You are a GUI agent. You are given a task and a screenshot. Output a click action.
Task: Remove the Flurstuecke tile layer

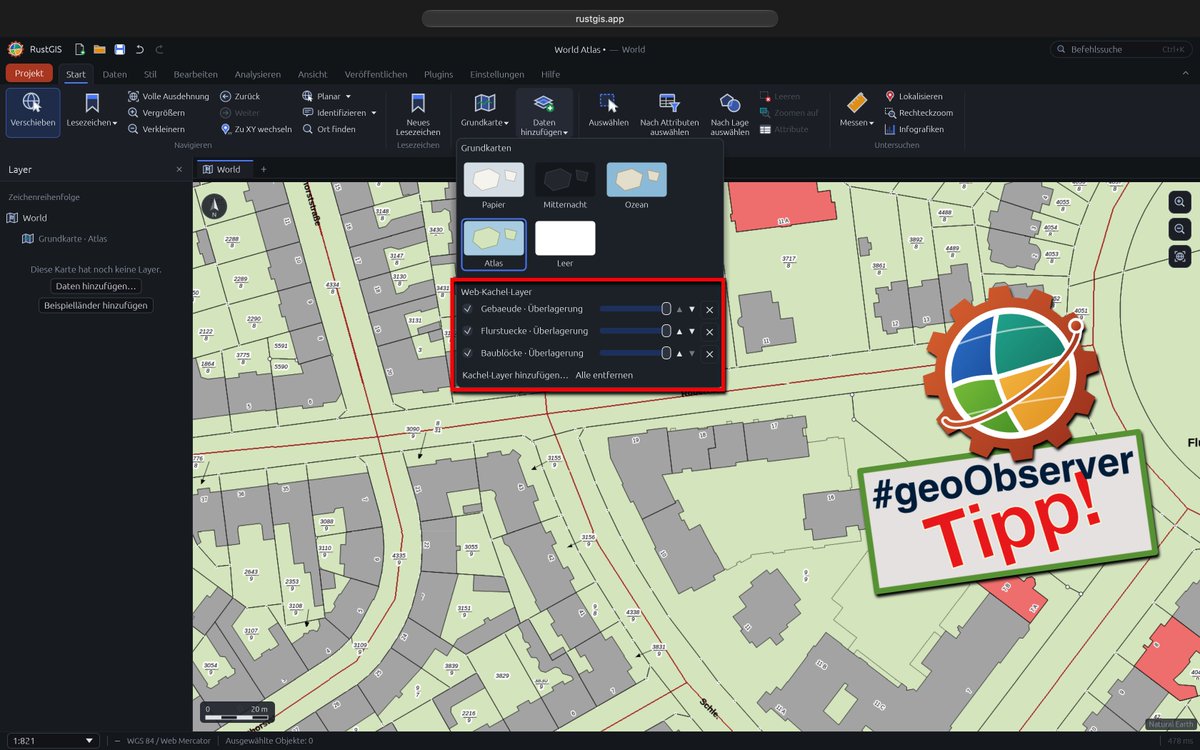pos(709,331)
